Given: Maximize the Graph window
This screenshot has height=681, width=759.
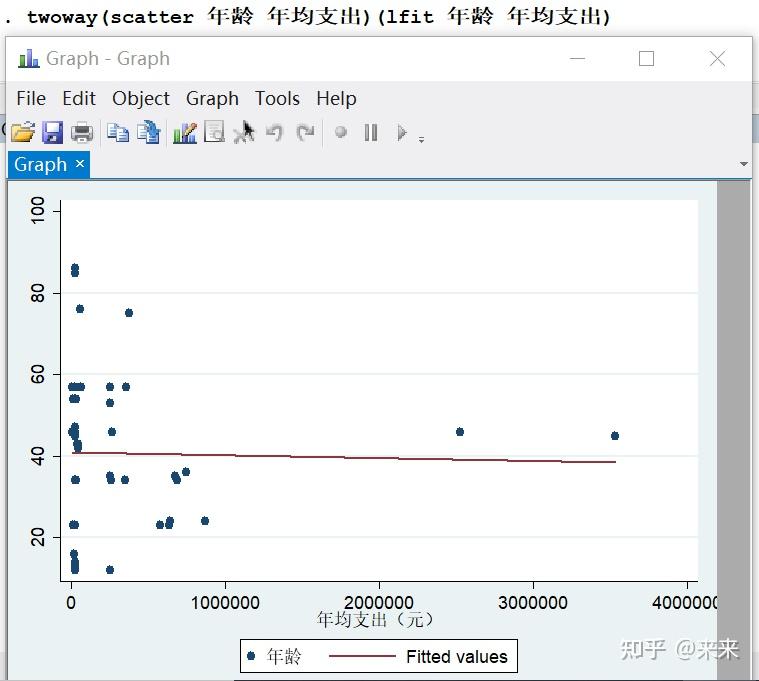Looking at the screenshot, I should (x=647, y=59).
